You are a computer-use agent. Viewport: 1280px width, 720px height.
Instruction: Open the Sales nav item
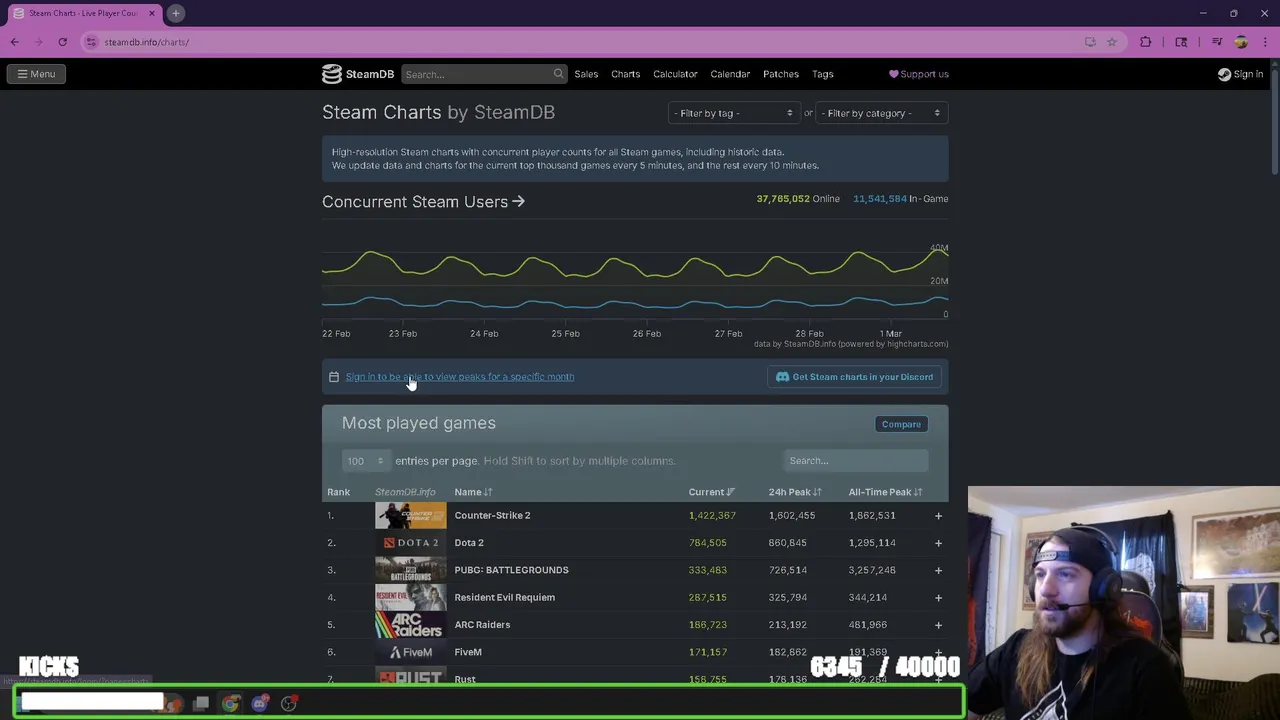point(586,74)
